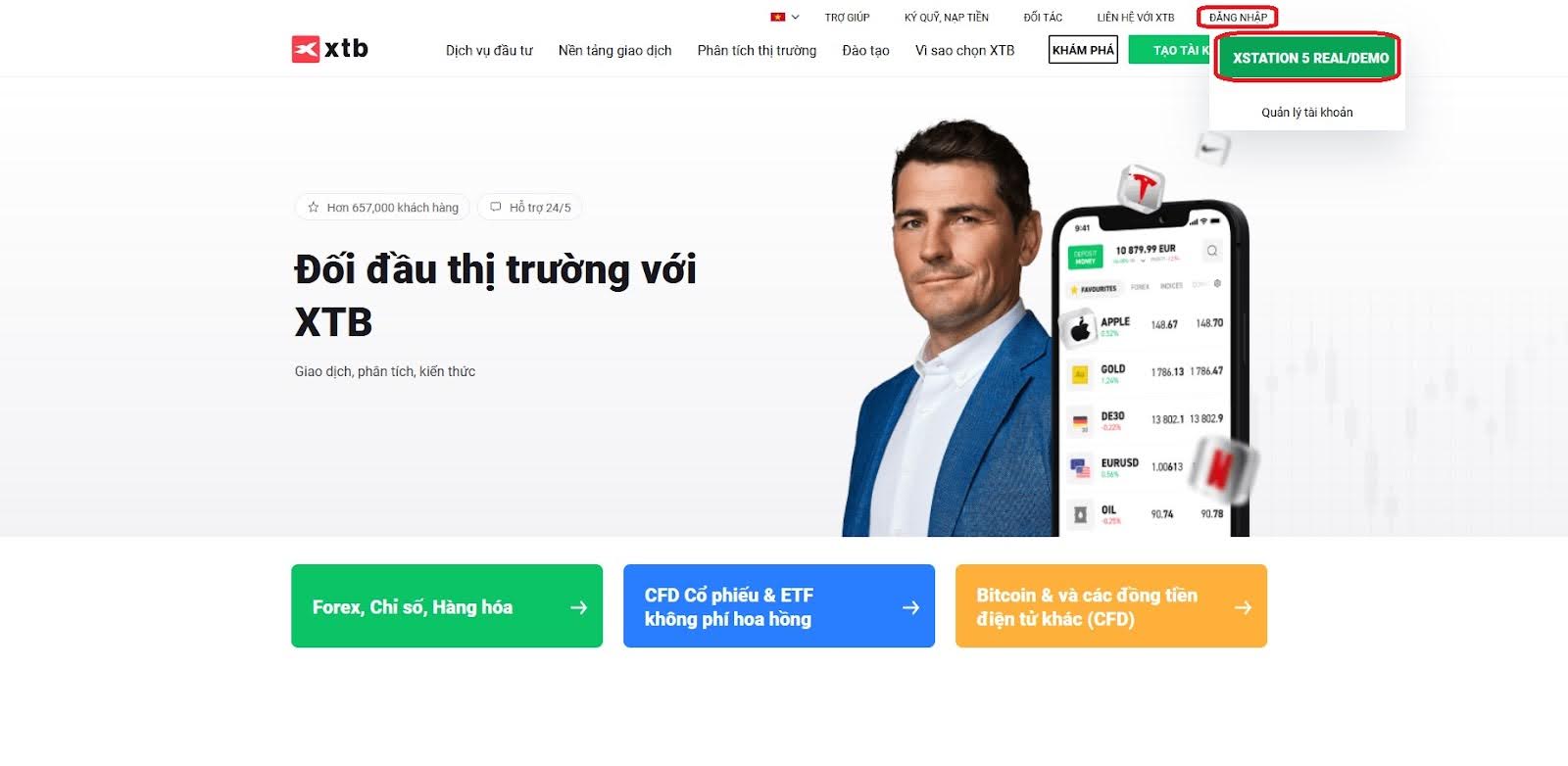Viewport: 1568px width, 766px height.
Task: Expand the Đào tạo menu
Action: [865, 50]
